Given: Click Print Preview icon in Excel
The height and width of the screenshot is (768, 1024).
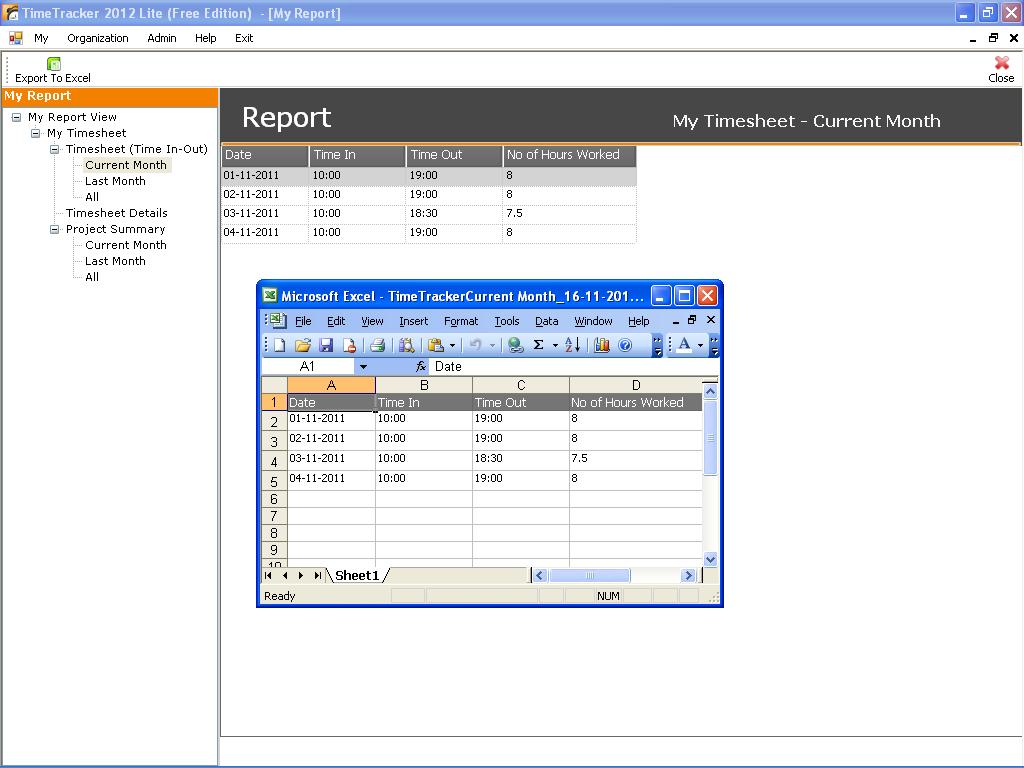Looking at the screenshot, I should 407,345.
